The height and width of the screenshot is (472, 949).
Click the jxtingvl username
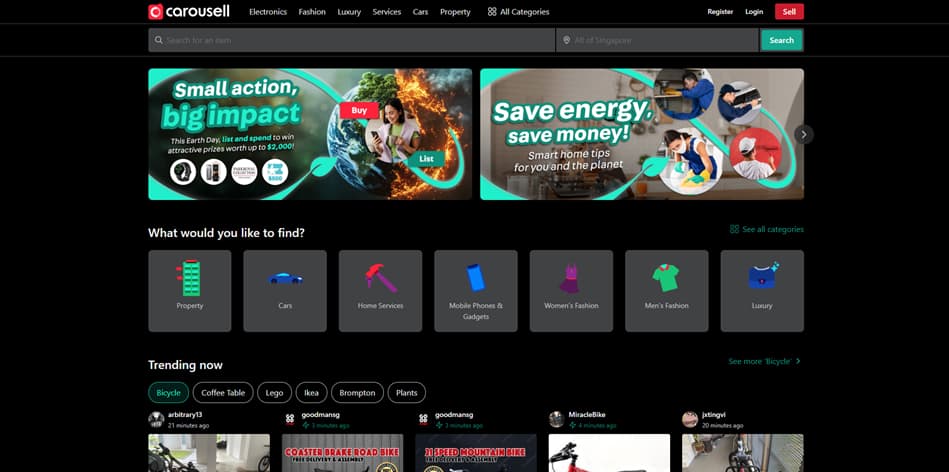click(x=714, y=415)
